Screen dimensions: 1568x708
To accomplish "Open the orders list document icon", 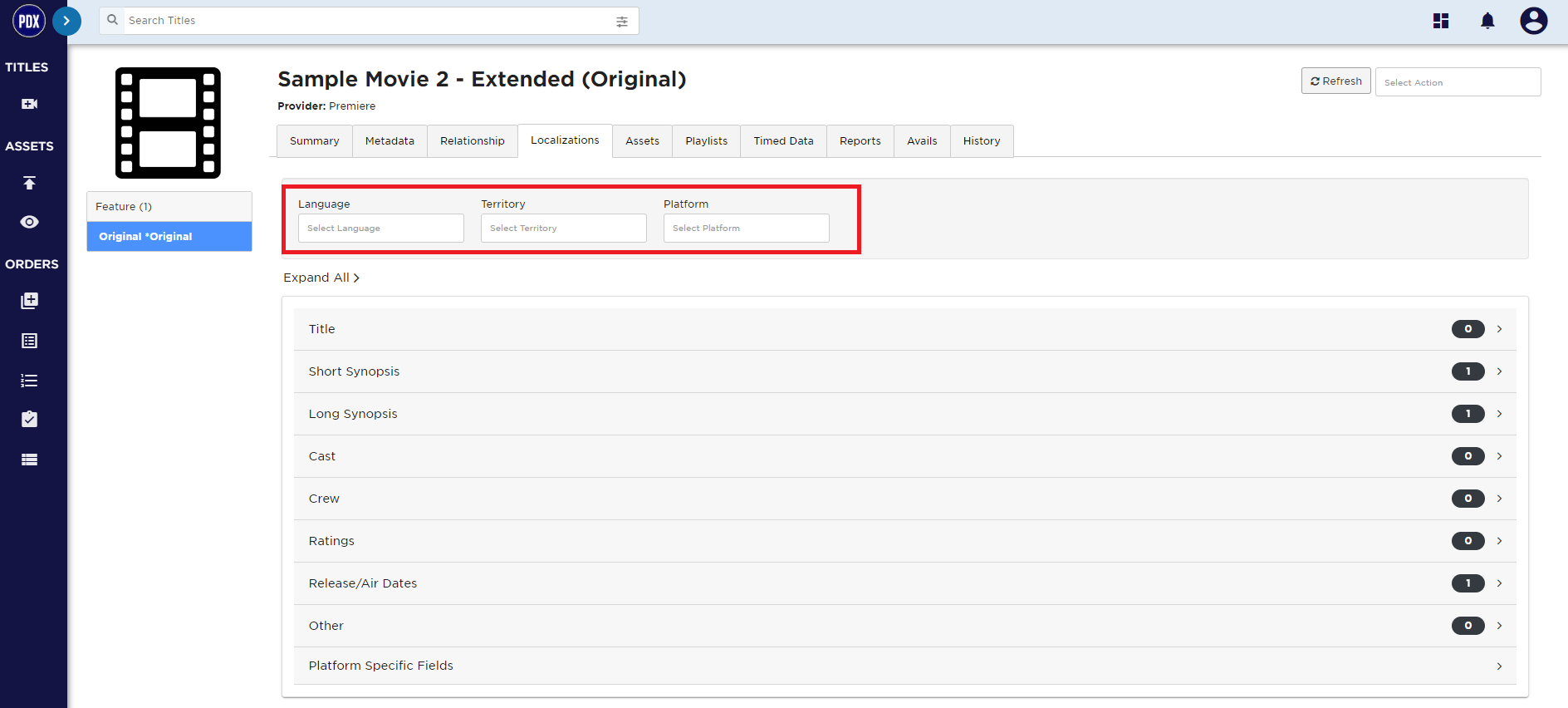I will click(x=30, y=341).
